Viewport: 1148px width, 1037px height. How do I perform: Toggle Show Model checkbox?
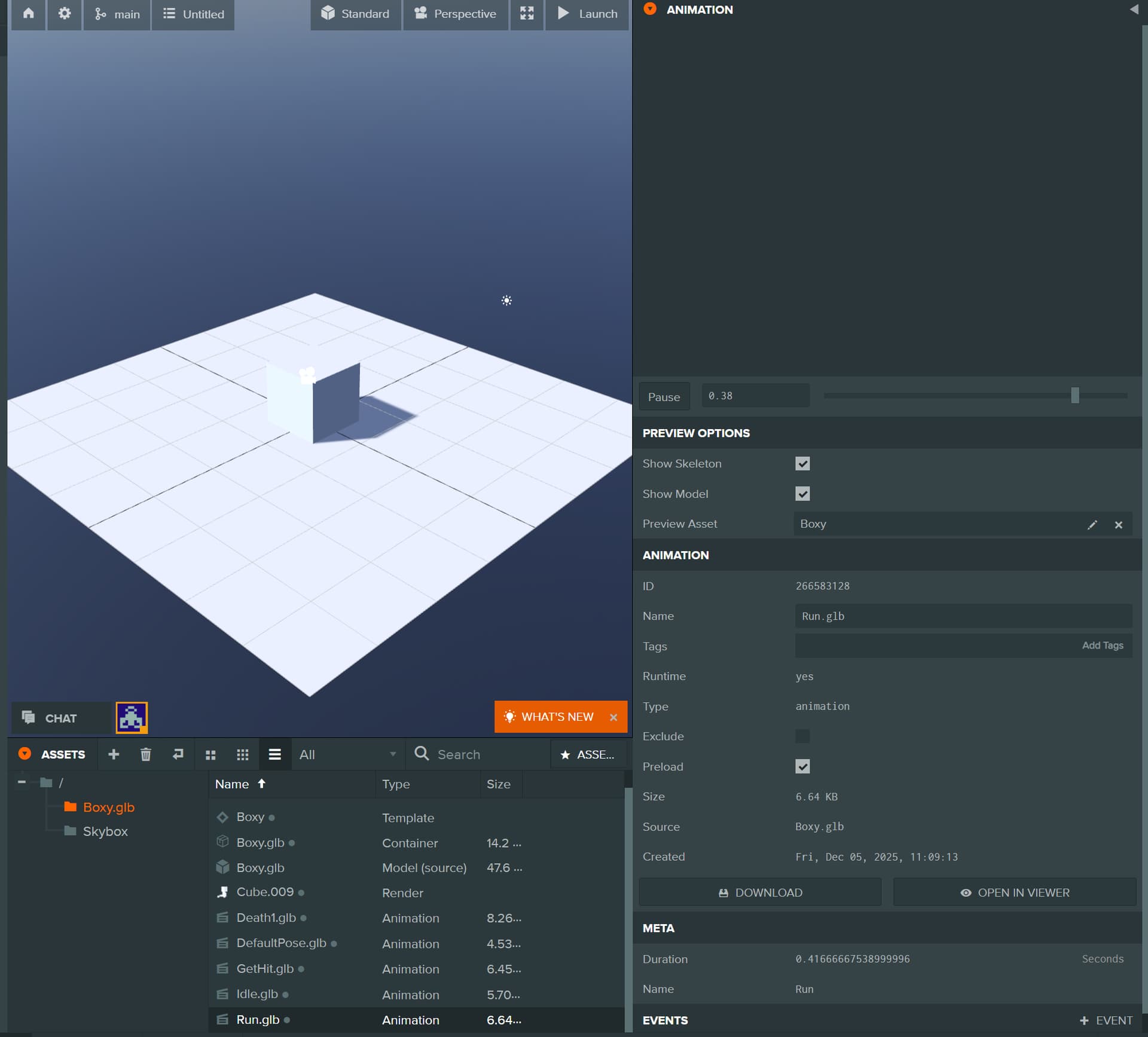(x=802, y=494)
